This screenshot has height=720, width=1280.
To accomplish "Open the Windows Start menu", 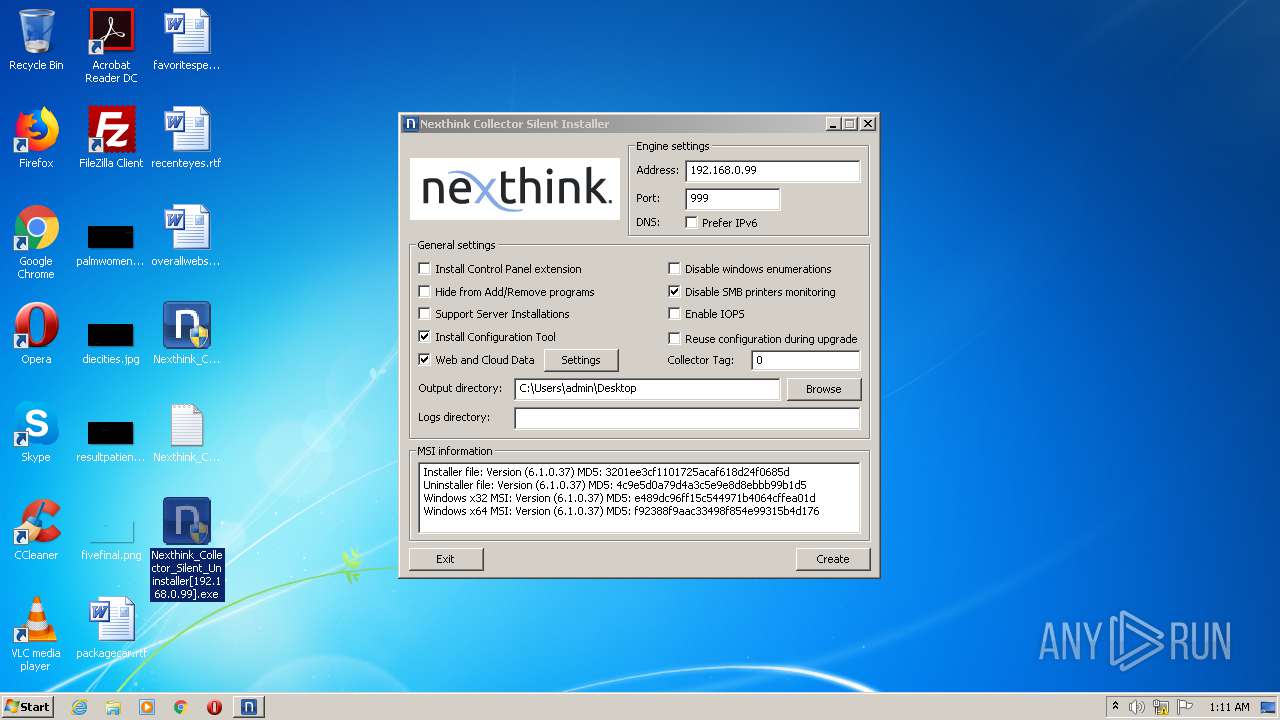I will tap(28, 707).
